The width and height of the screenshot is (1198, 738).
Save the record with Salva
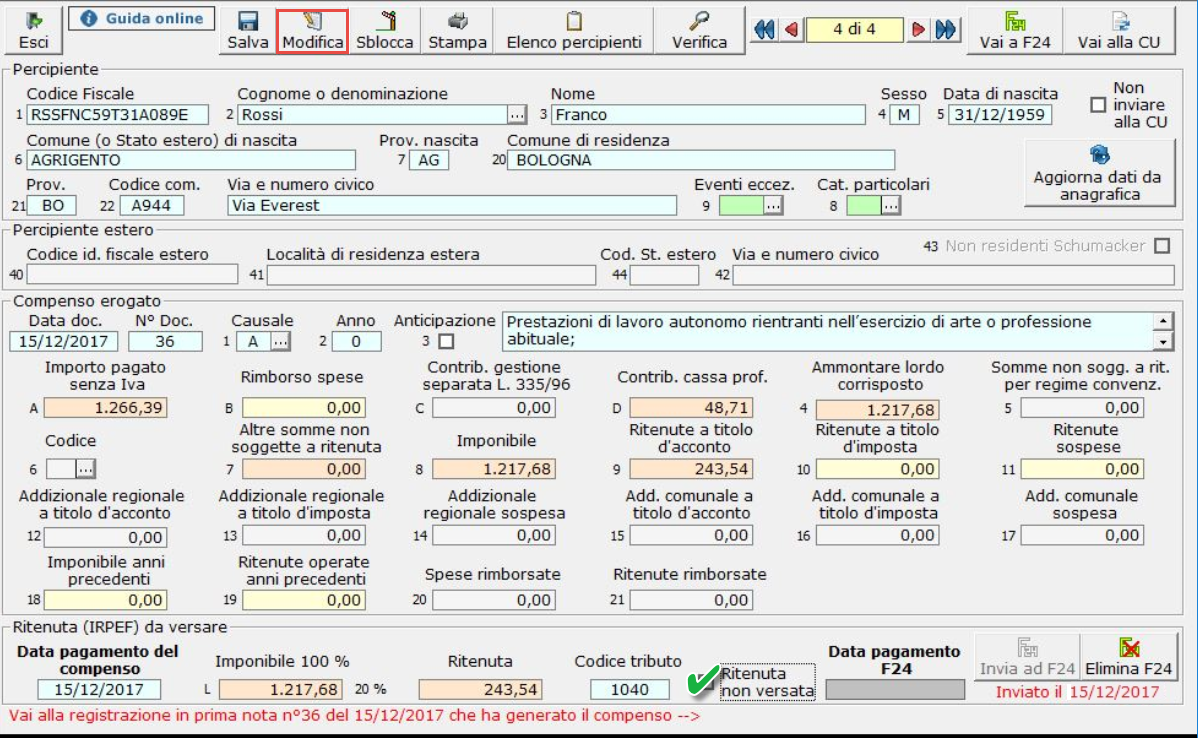247,21
